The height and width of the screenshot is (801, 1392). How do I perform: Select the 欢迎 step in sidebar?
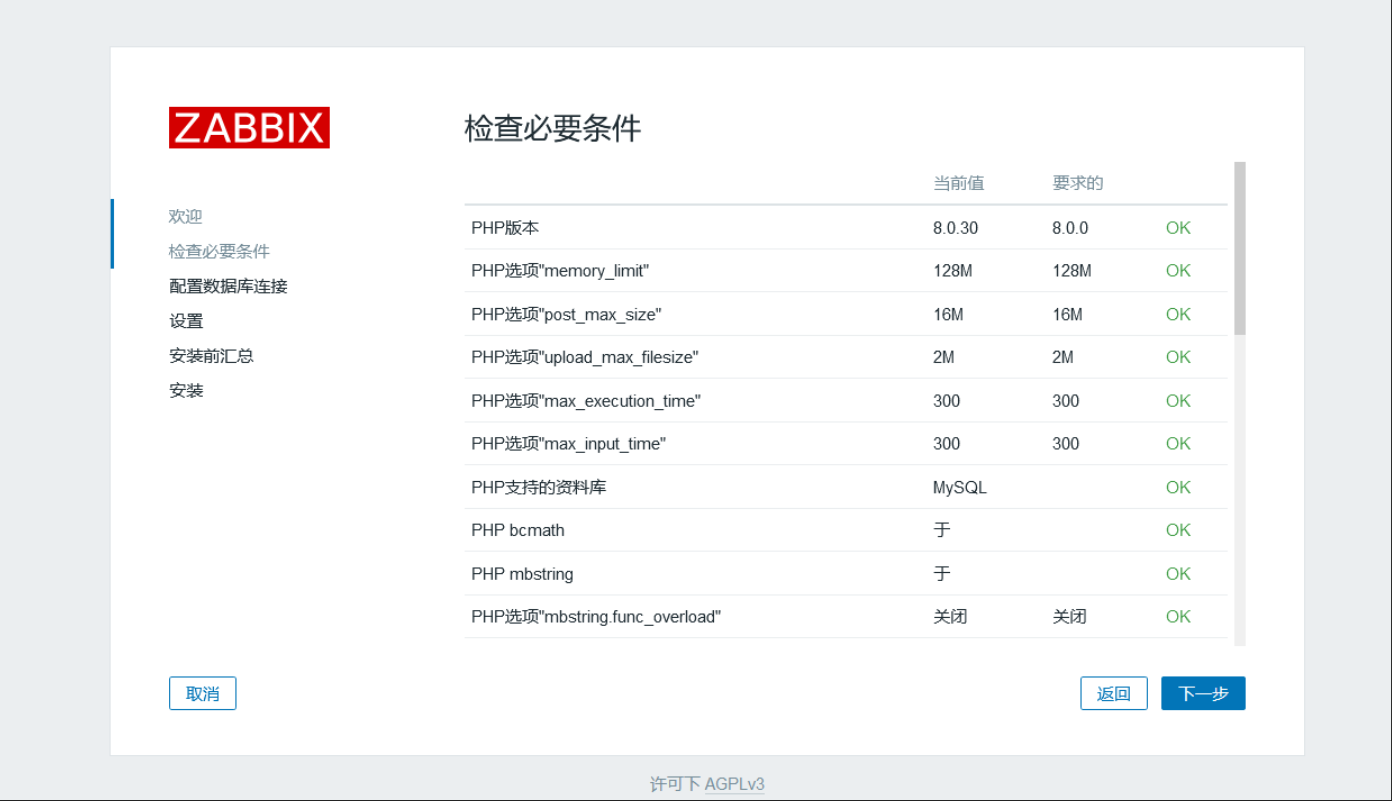coord(186,216)
